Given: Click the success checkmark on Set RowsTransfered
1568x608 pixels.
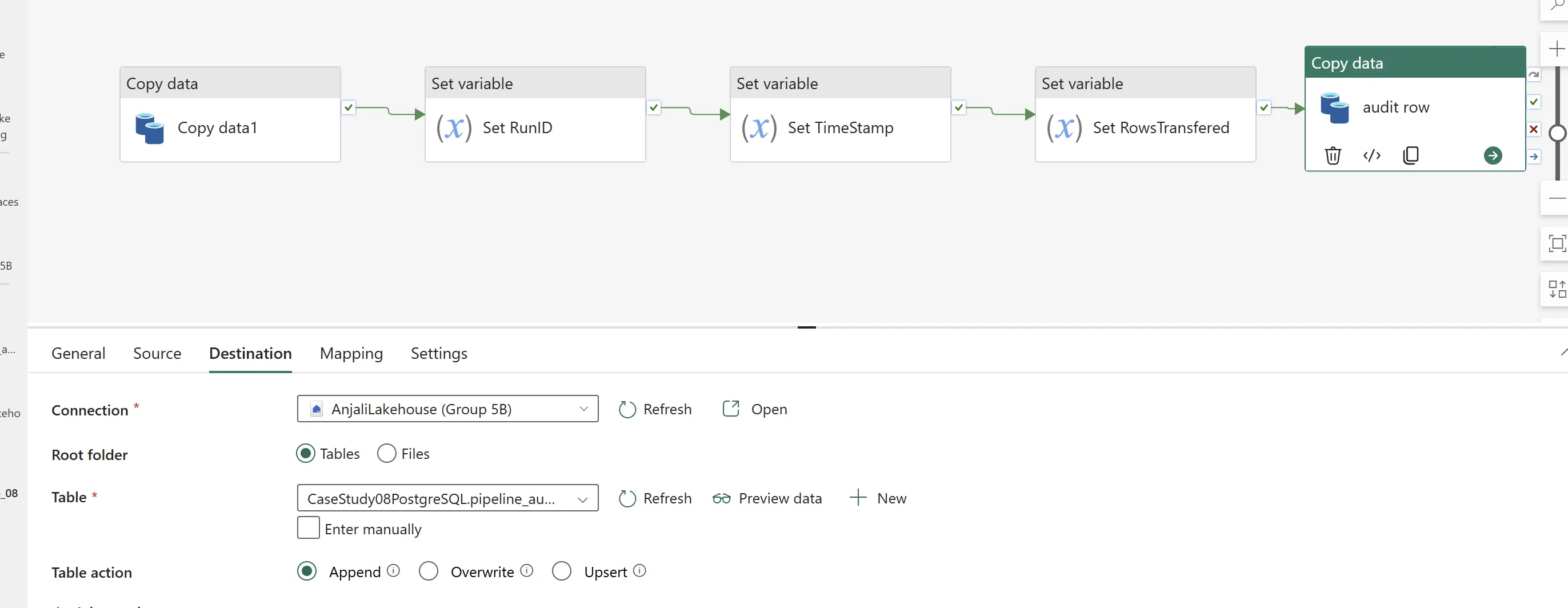Looking at the screenshot, I should [x=1263, y=108].
